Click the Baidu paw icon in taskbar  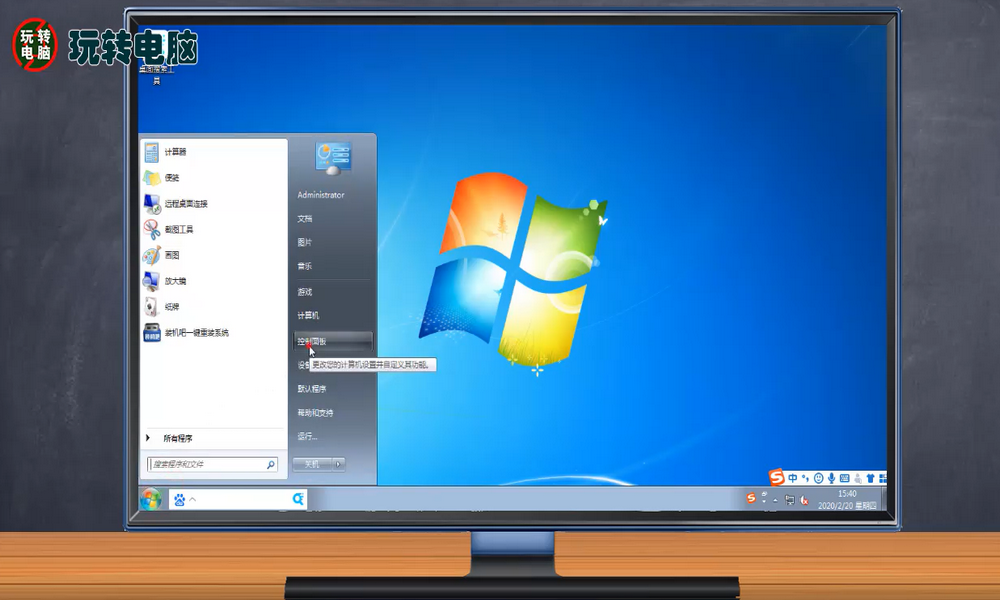179,500
